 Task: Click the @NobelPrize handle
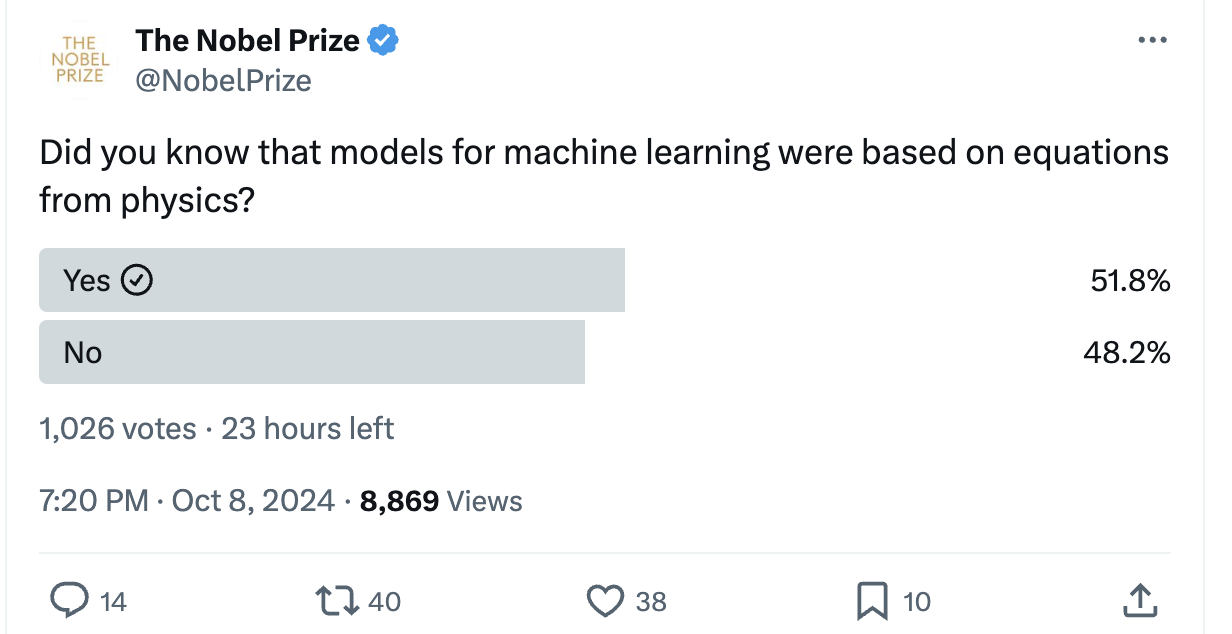click(223, 80)
